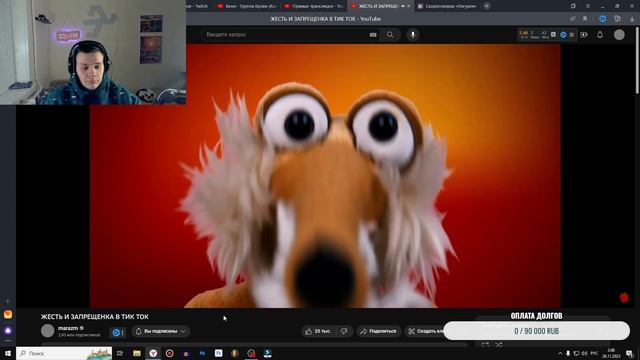Click the microphone tray icon
The height and width of the screenshot is (360, 640).
[568, 353]
